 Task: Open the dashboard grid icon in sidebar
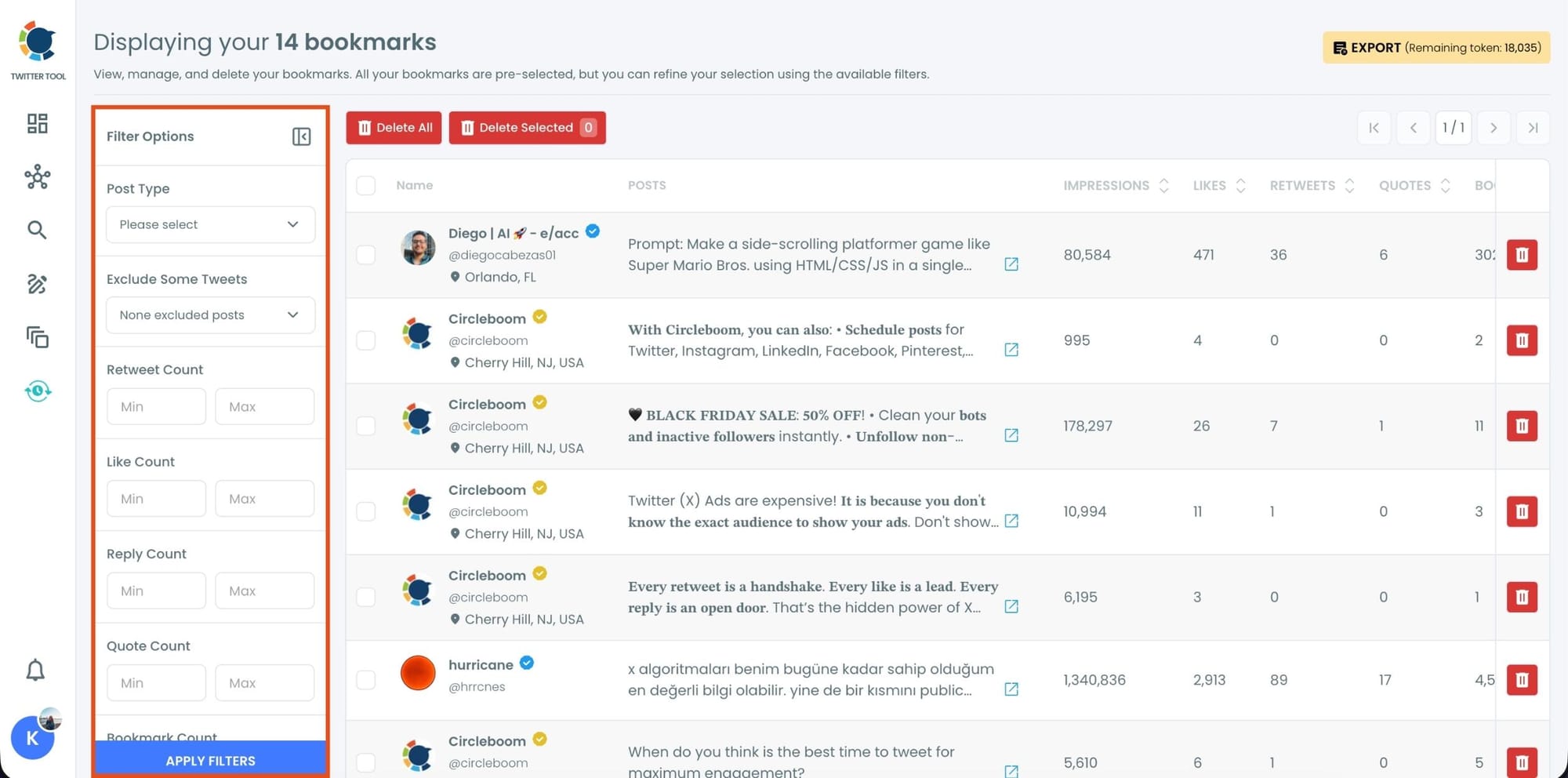[x=37, y=123]
